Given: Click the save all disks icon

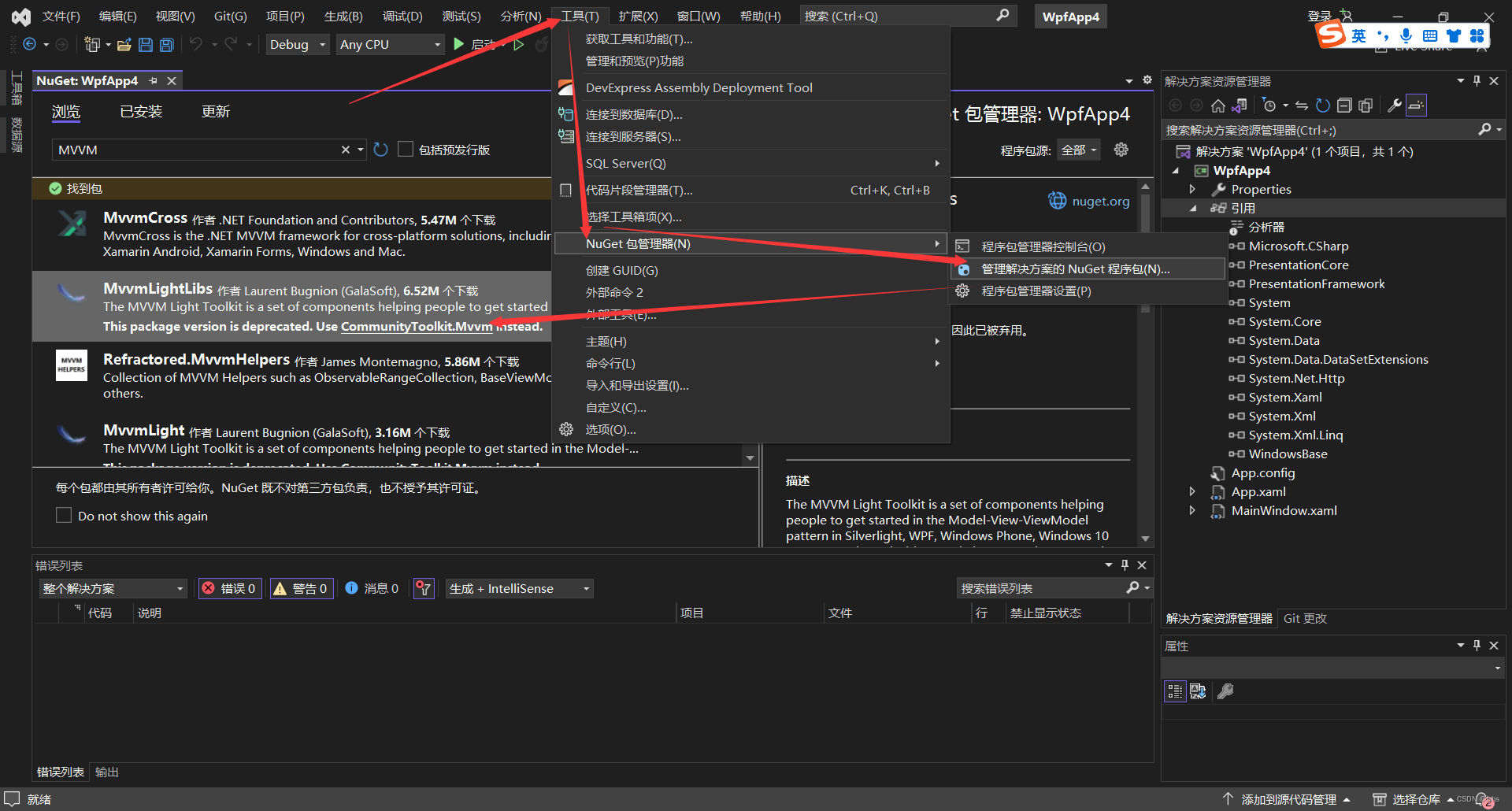Looking at the screenshot, I should pyautogui.click(x=167, y=45).
